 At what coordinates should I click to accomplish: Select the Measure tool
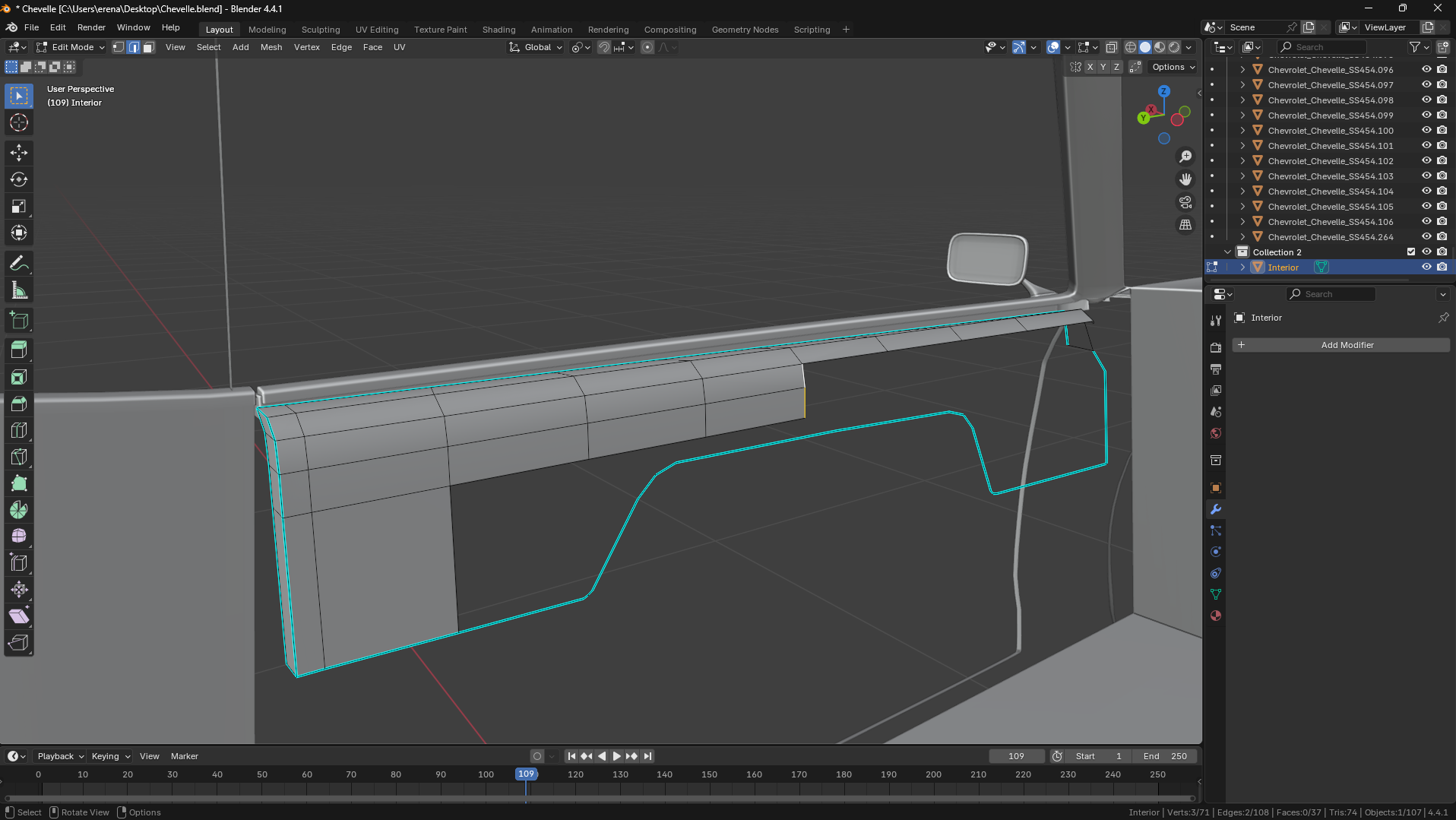19,290
